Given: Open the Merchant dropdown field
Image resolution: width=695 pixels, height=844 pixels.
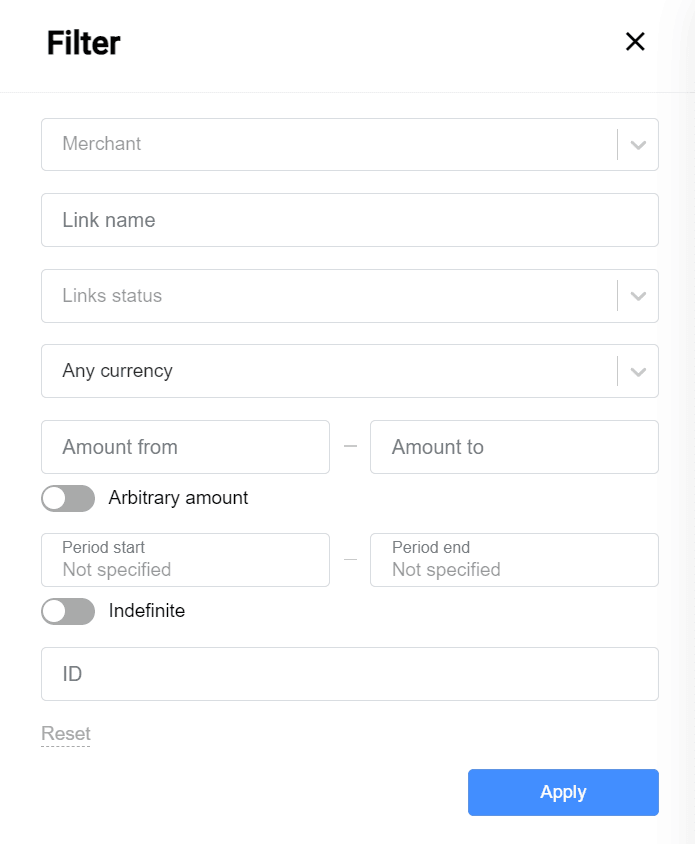Looking at the screenshot, I should point(328,145).
